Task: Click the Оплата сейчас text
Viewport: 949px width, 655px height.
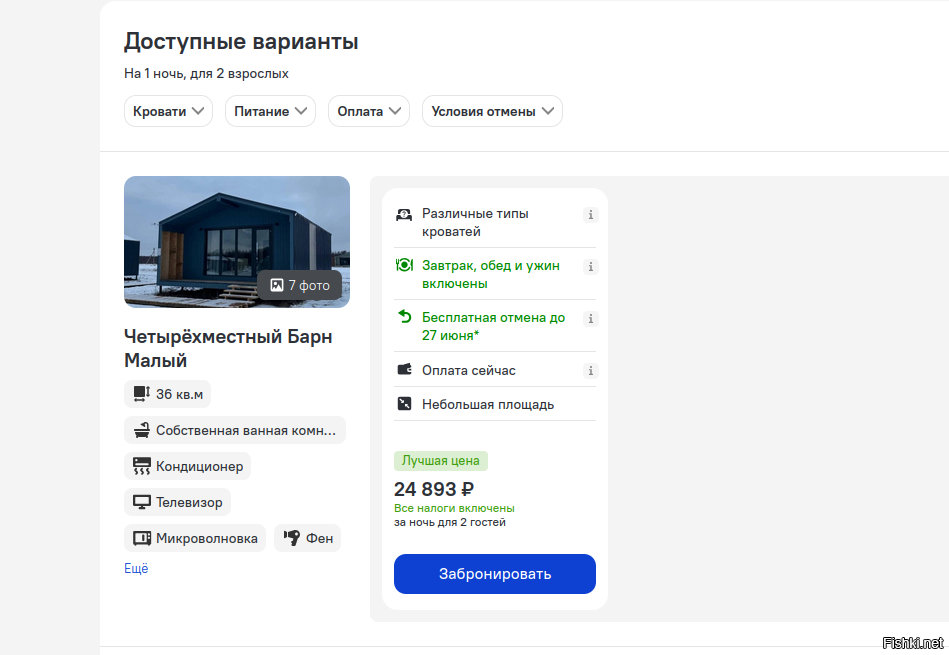Action: pyautogui.click(x=468, y=370)
